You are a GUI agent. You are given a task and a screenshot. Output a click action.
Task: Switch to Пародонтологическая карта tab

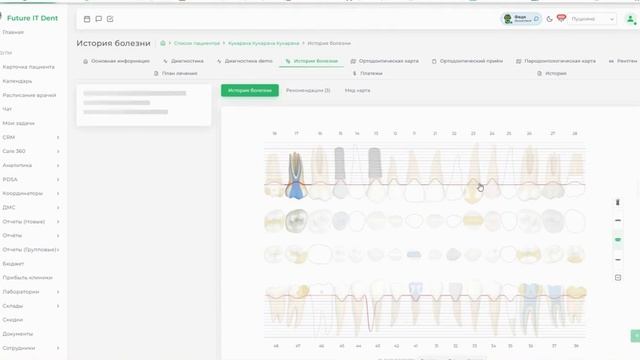click(556, 61)
